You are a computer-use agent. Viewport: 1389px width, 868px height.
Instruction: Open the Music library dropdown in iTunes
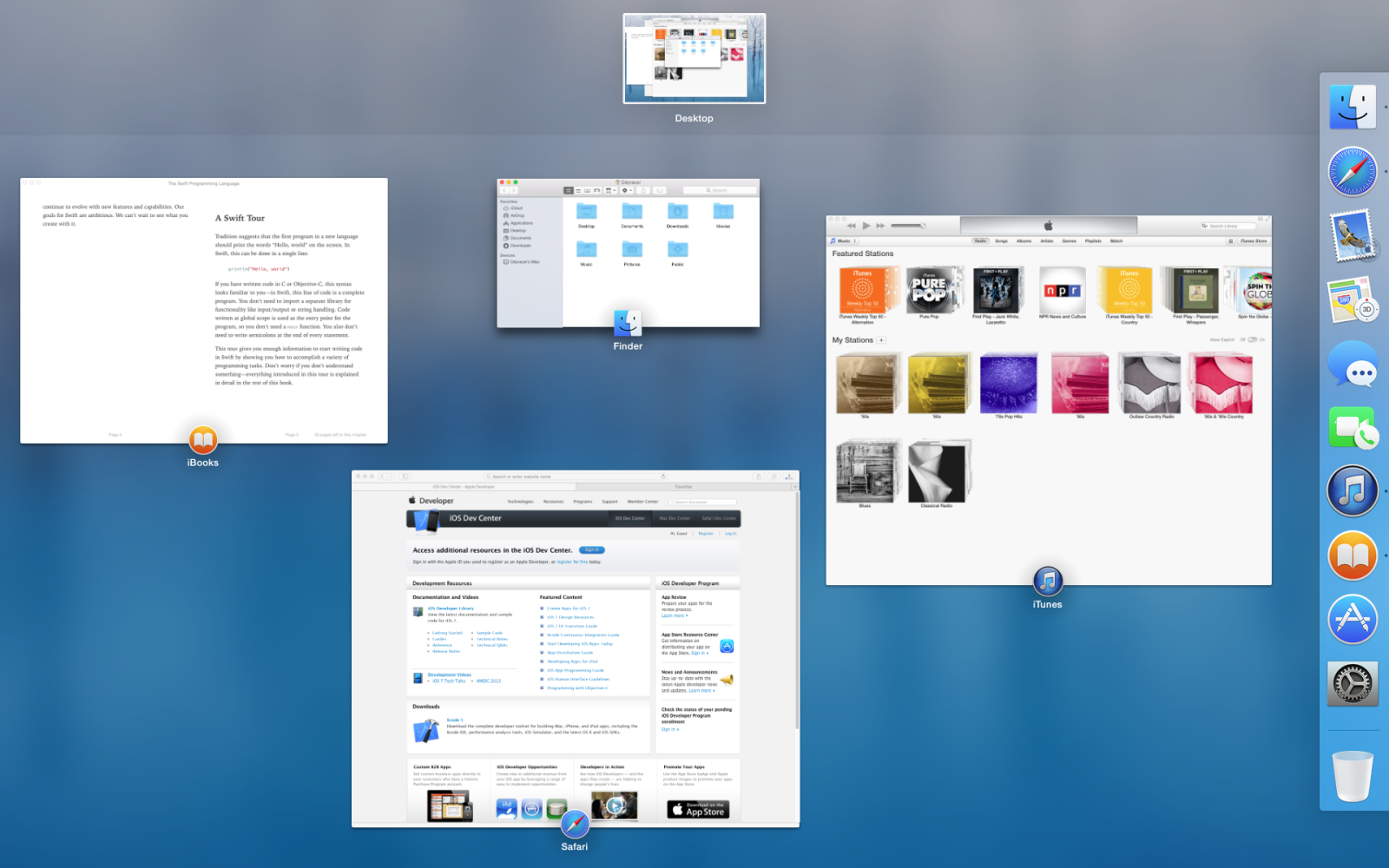click(844, 241)
